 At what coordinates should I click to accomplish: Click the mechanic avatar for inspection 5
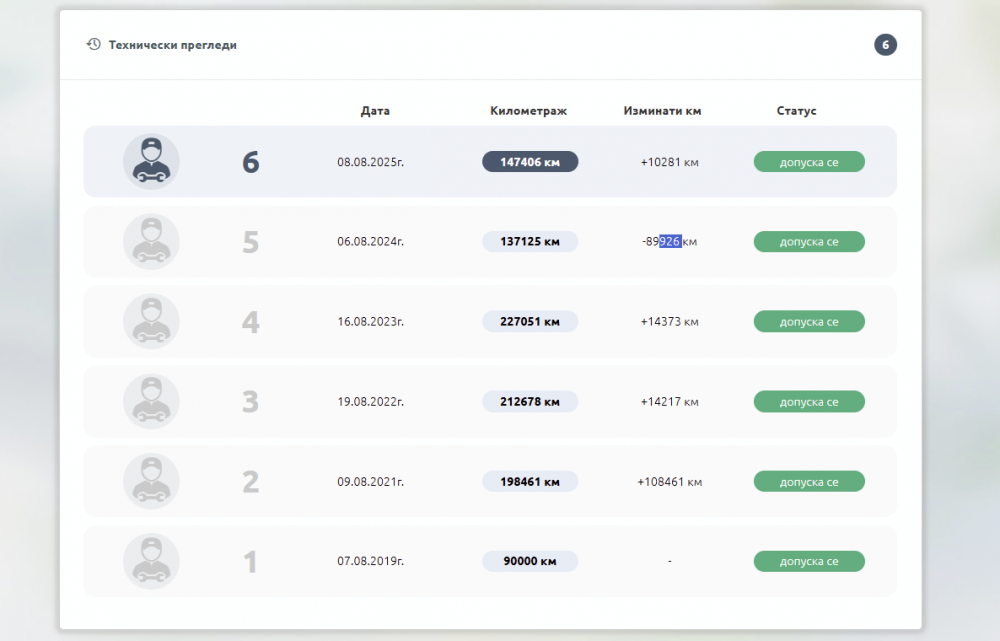pyautogui.click(x=151, y=242)
